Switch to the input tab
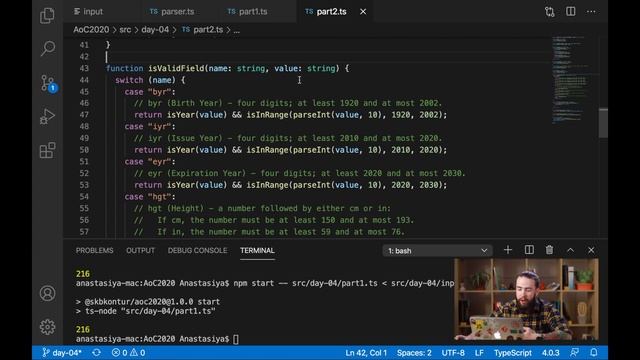This screenshot has height=360, width=640. pyautogui.click(x=89, y=12)
